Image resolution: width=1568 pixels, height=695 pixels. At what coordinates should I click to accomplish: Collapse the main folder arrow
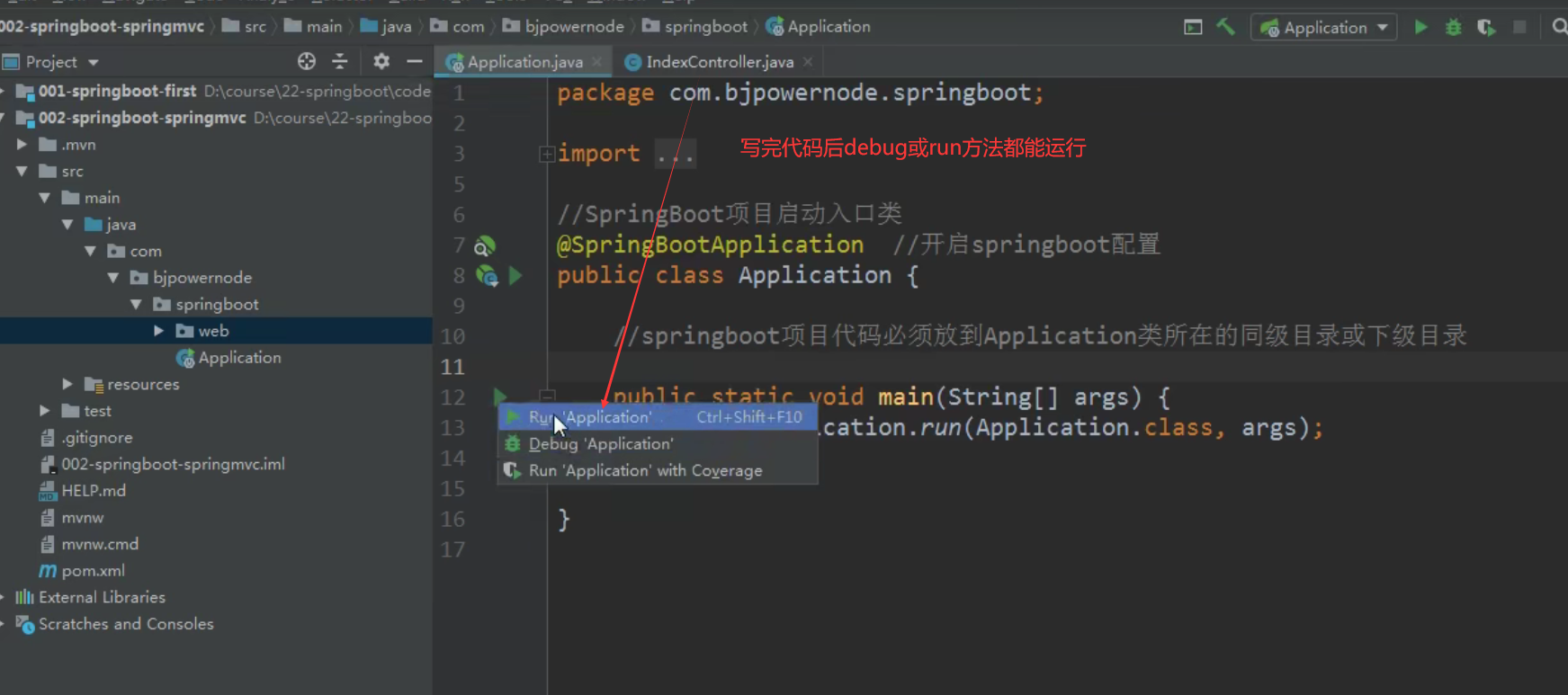(44, 198)
